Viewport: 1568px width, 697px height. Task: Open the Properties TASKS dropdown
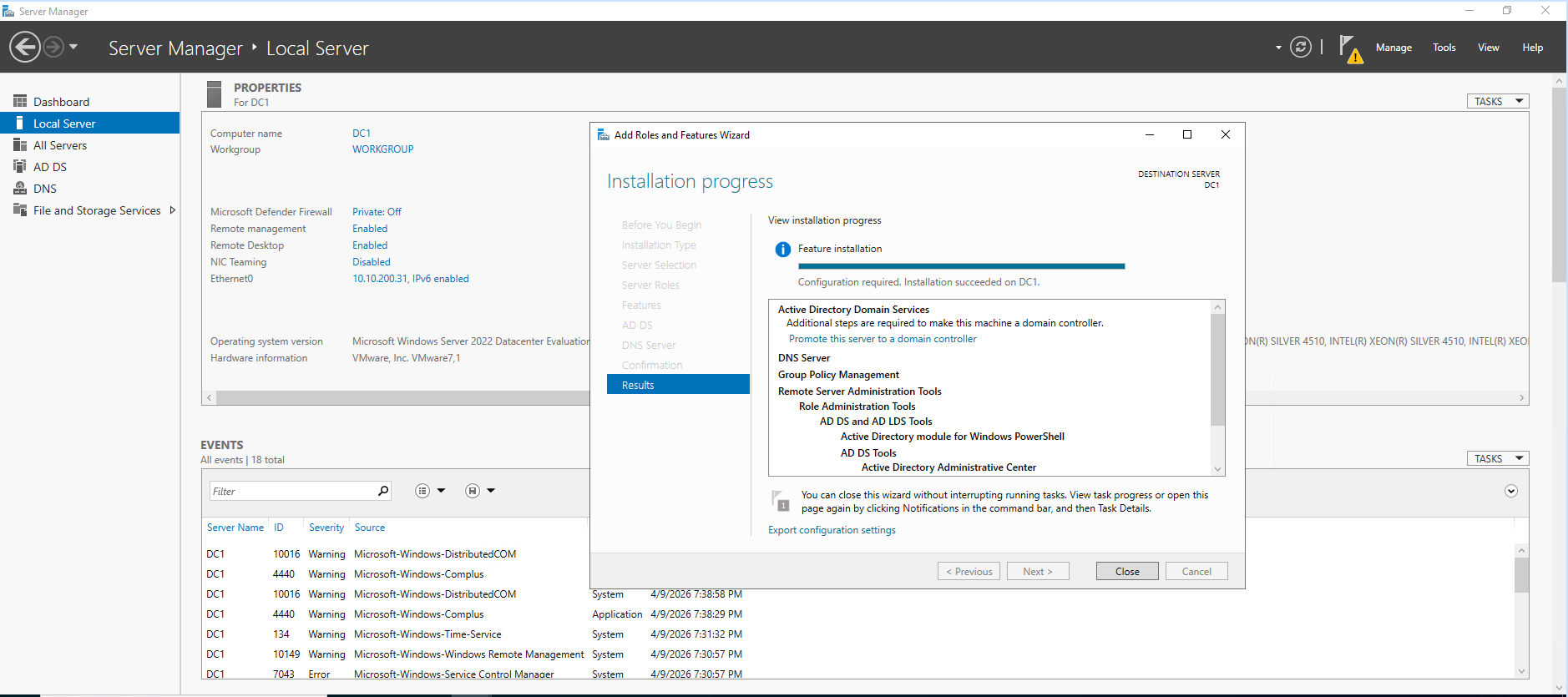[1497, 101]
